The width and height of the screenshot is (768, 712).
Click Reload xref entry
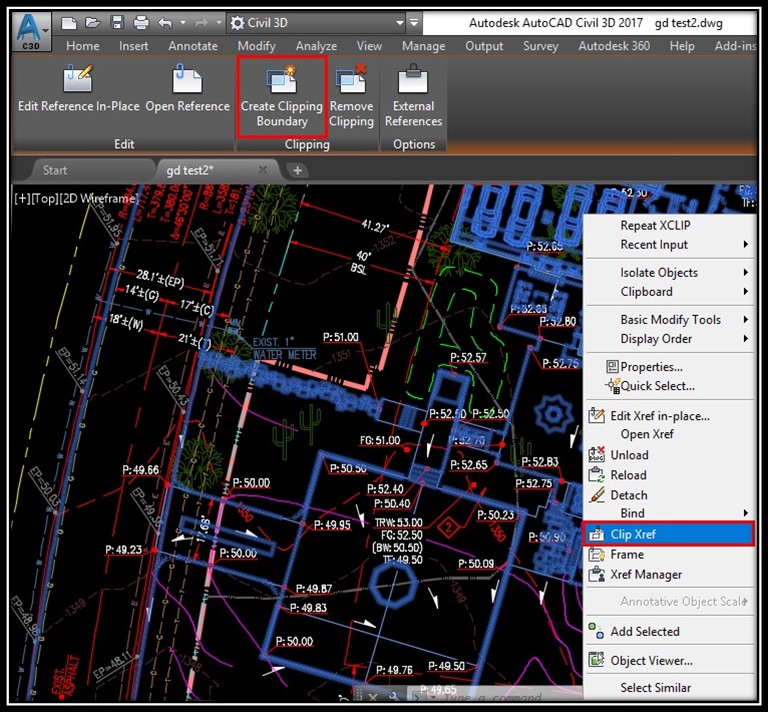click(669, 475)
